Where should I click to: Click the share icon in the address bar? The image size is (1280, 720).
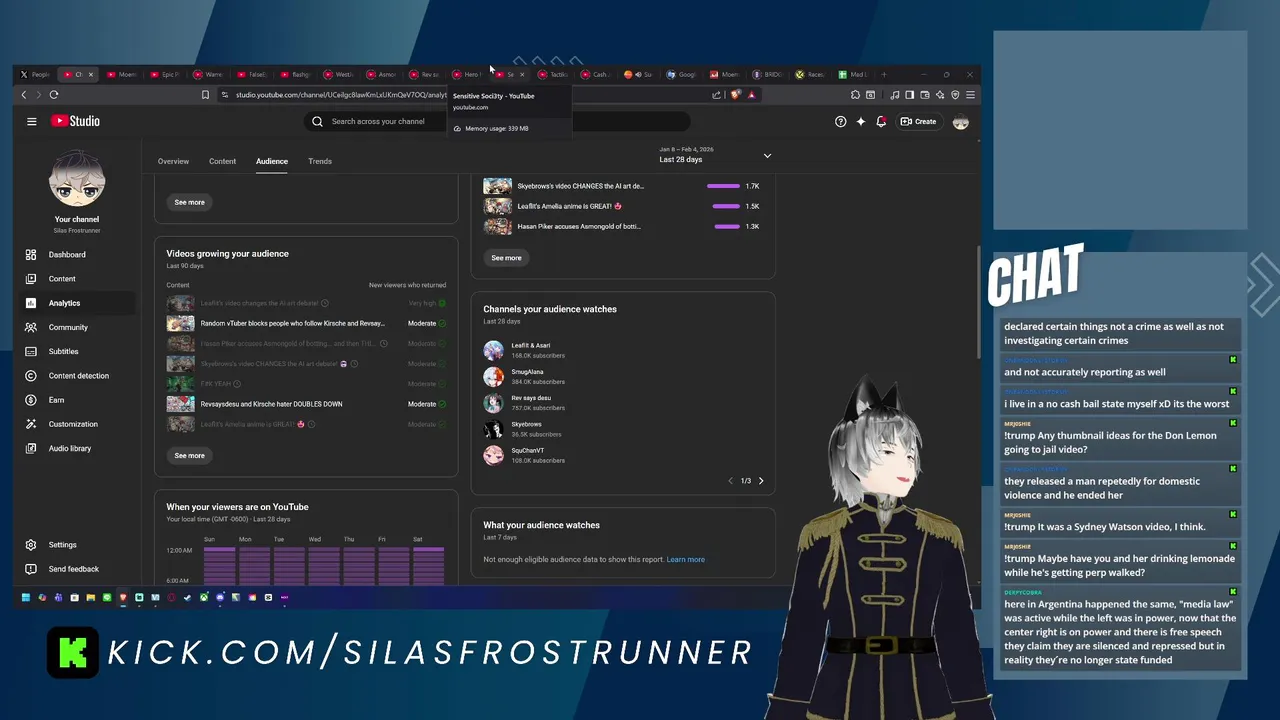click(x=716, y=95)
